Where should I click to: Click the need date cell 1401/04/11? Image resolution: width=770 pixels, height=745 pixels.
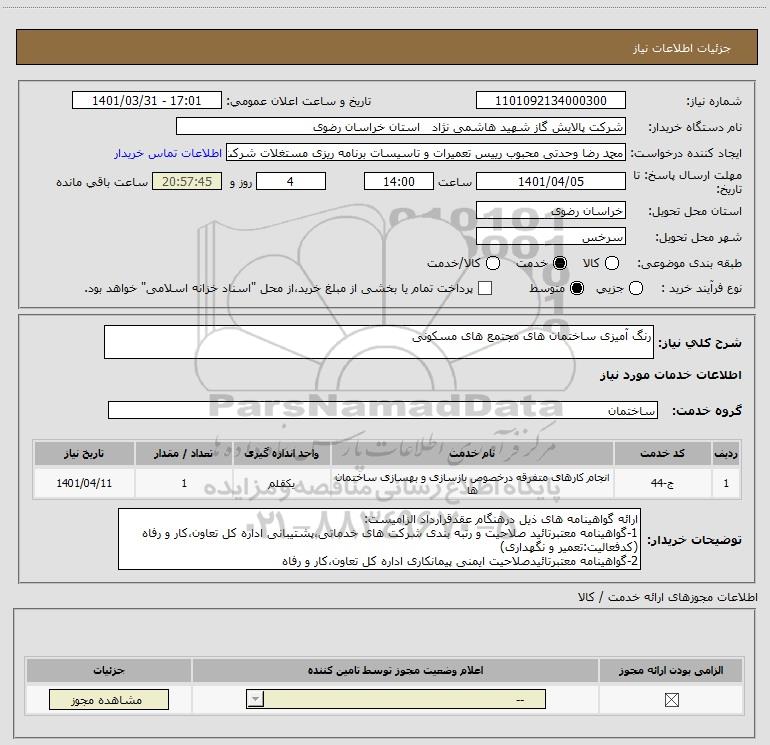click(x=84, y=483)
